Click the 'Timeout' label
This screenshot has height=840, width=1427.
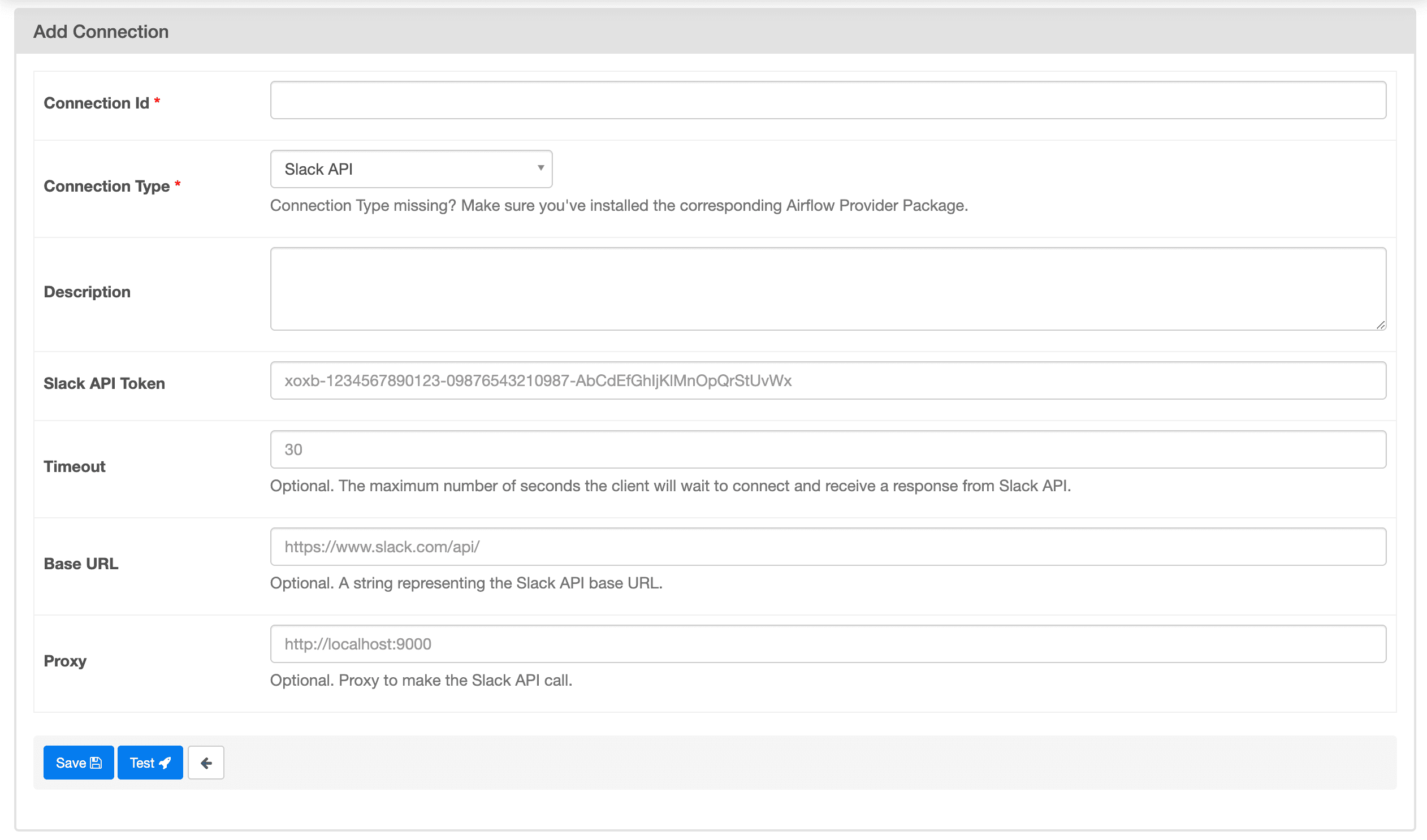tap(74, 467)
